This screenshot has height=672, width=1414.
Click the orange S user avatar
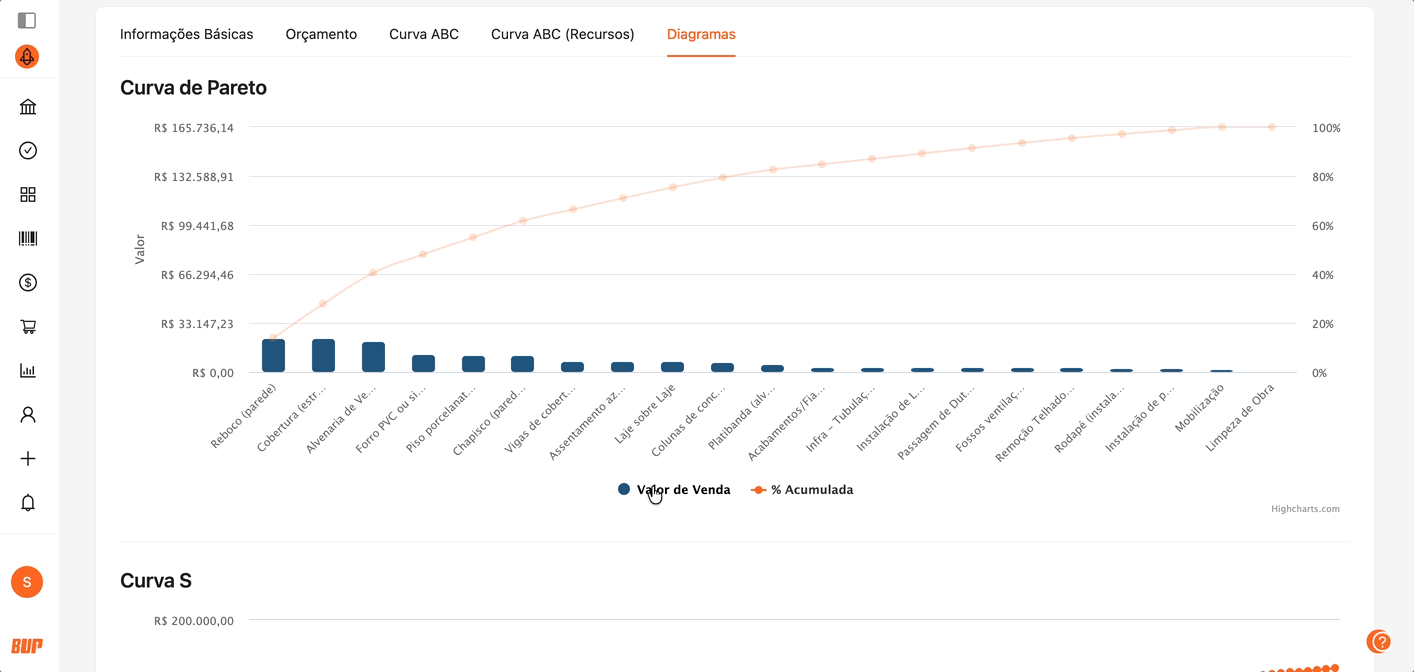27,581
